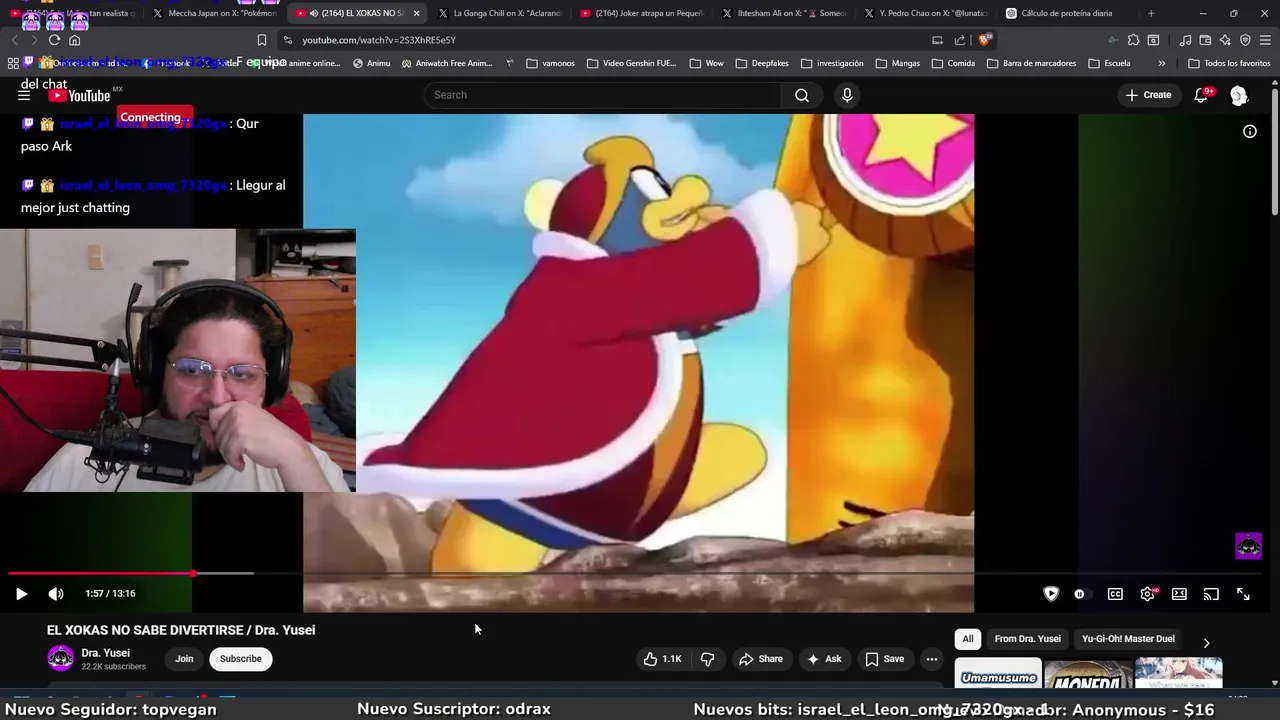Viewport: 1280px width, 720px height.
Task: Open Aniwatch Free Anime bookmark
Action: pyautogui.click(x=446, y=63)
